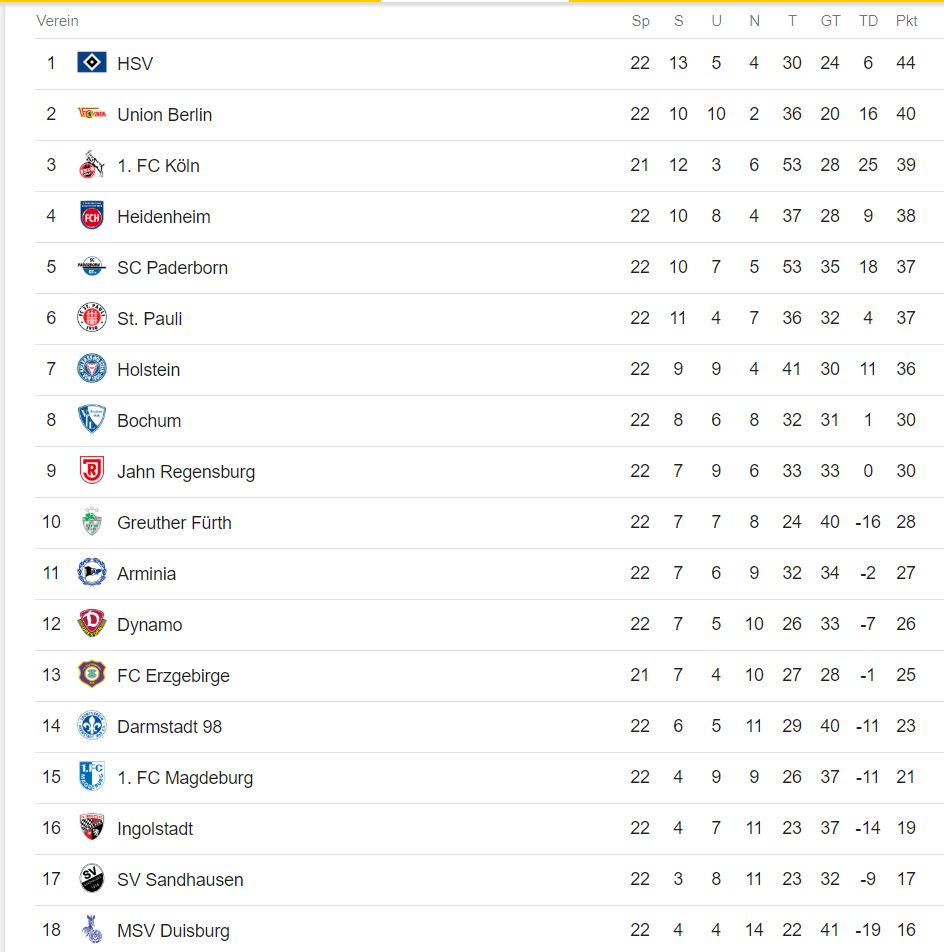Open the FC Erzgebirge team link
This screenshot has height=952, width=944.
pos(173,676)
